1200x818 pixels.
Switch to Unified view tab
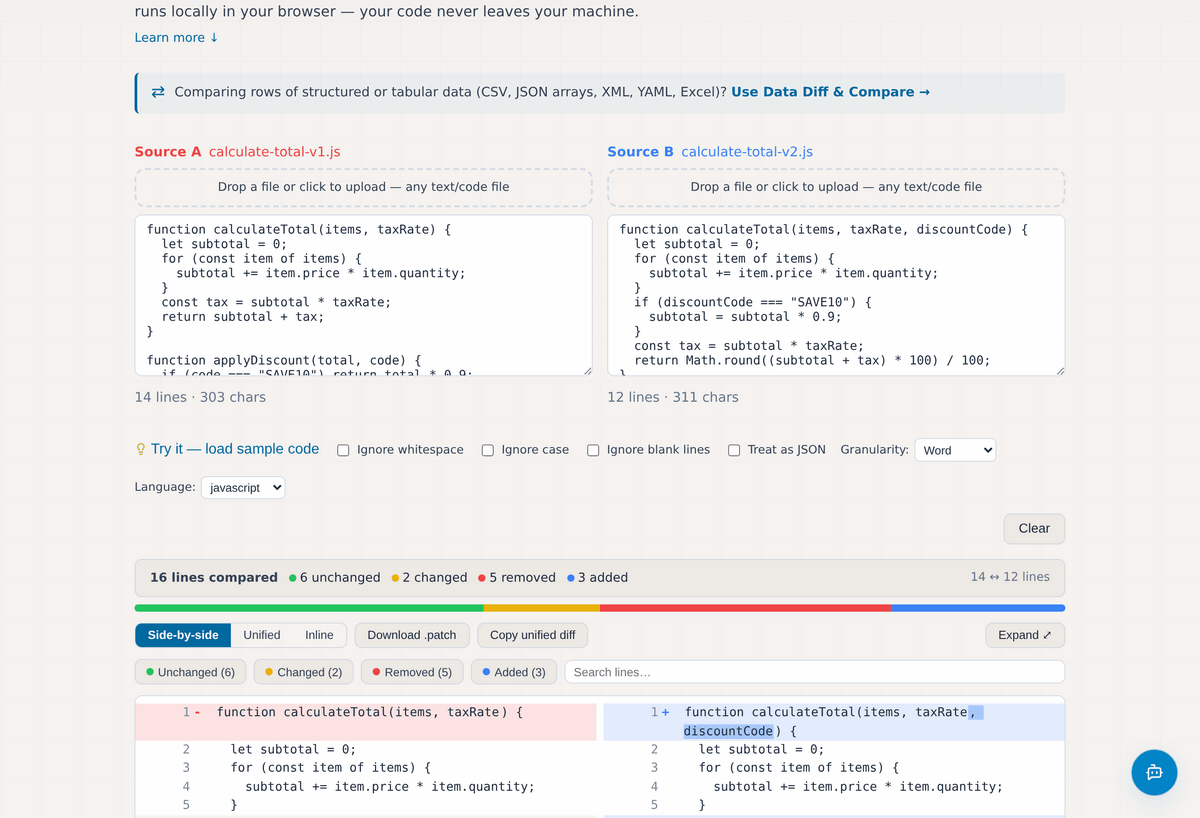pos(262,635)
